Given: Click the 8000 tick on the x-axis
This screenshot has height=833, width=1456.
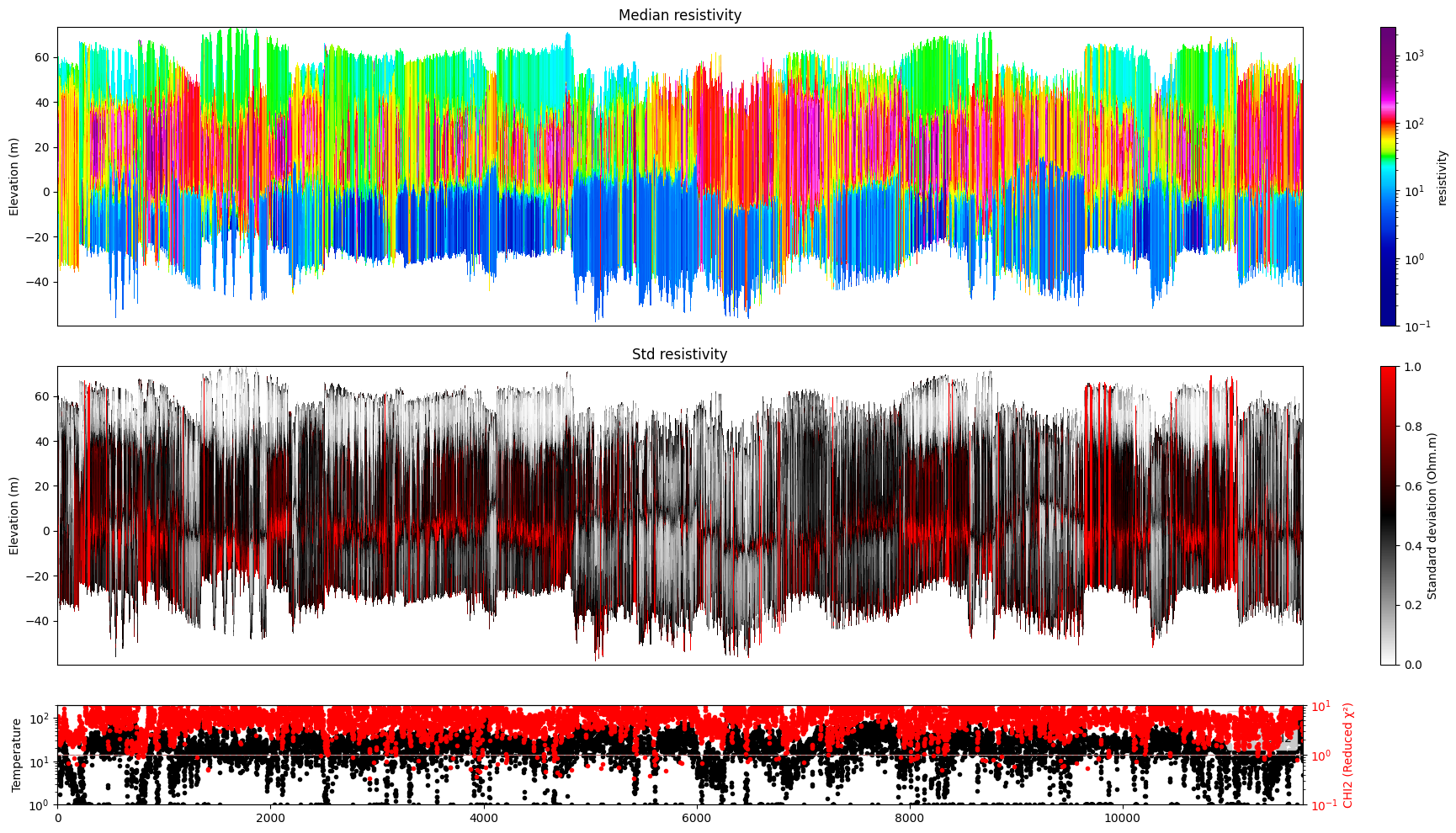Looking at the screenshot, I should (910, 818).
